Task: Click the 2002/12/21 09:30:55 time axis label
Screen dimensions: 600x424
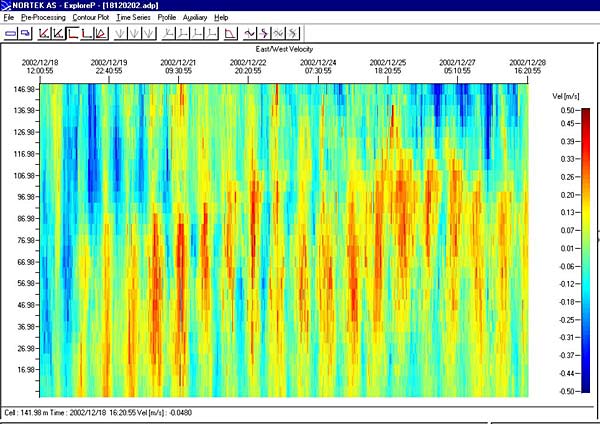Action: pyautogui.click(x=178, y=66)
